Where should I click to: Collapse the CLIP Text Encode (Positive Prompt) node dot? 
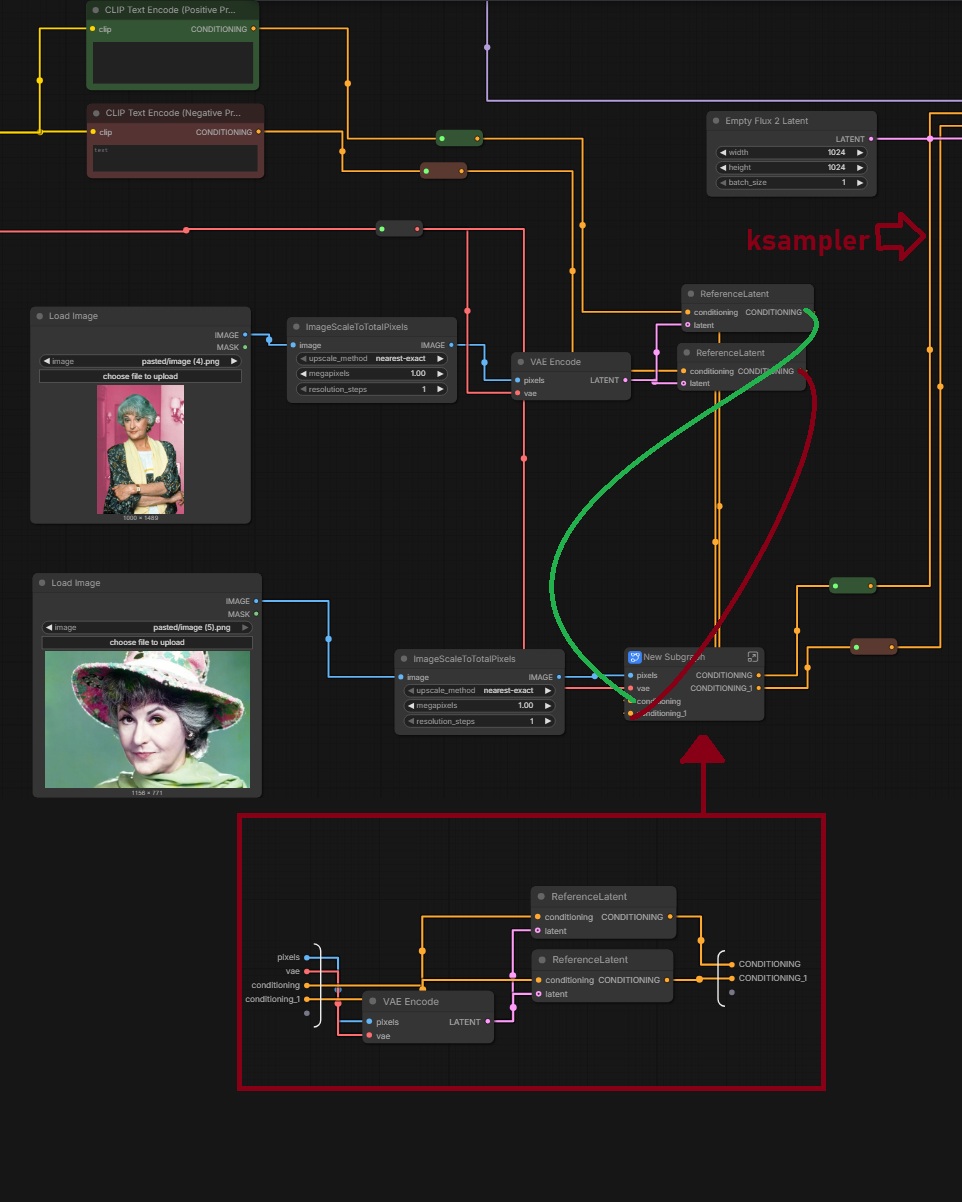point(95,10)
